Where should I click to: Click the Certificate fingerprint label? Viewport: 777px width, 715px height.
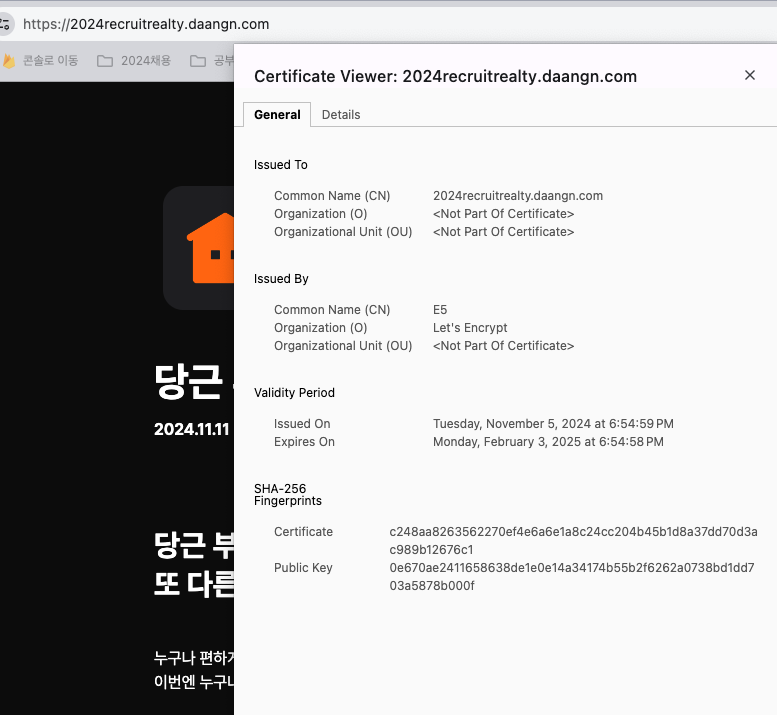(x=303, y=532)
